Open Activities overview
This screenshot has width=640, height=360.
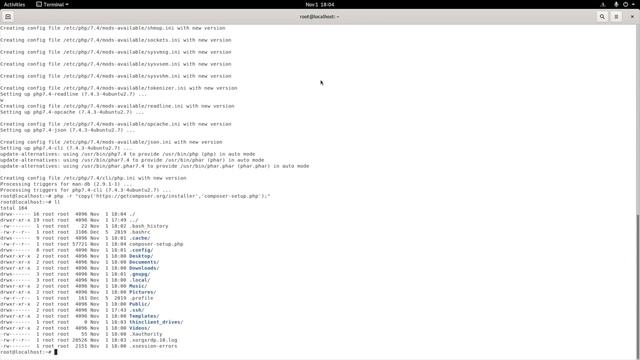coord(14,4)
